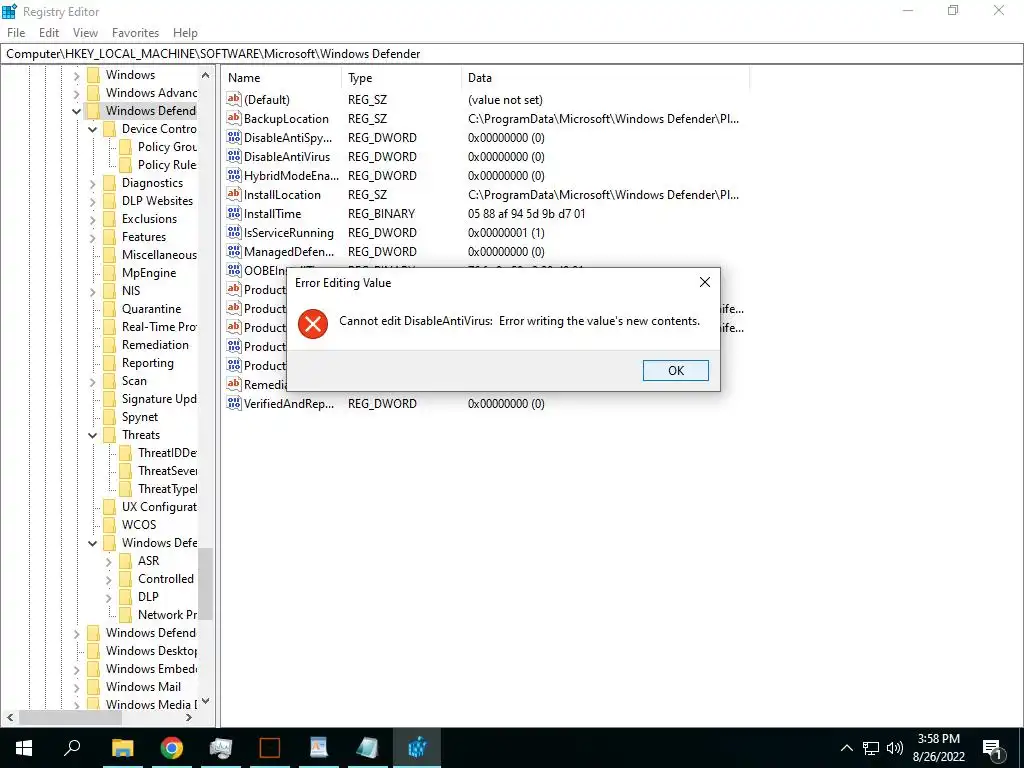
Task: Click the network tray icon
Action: point(871,748)
